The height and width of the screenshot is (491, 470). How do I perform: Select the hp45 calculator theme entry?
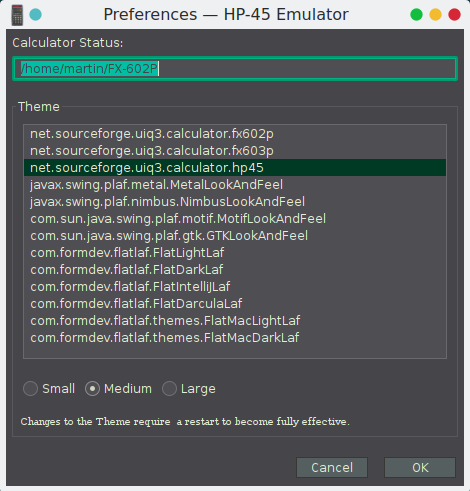click(235, 168)
